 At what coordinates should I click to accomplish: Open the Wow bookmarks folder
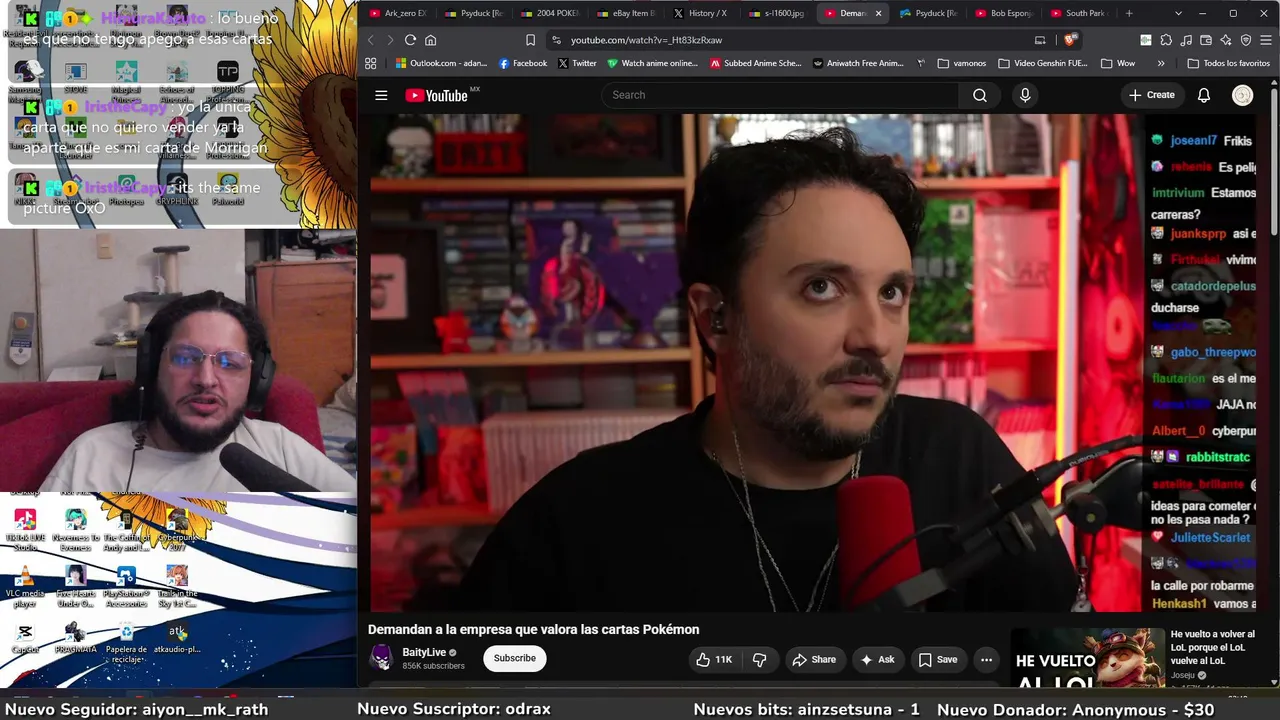pos(1118,63)
